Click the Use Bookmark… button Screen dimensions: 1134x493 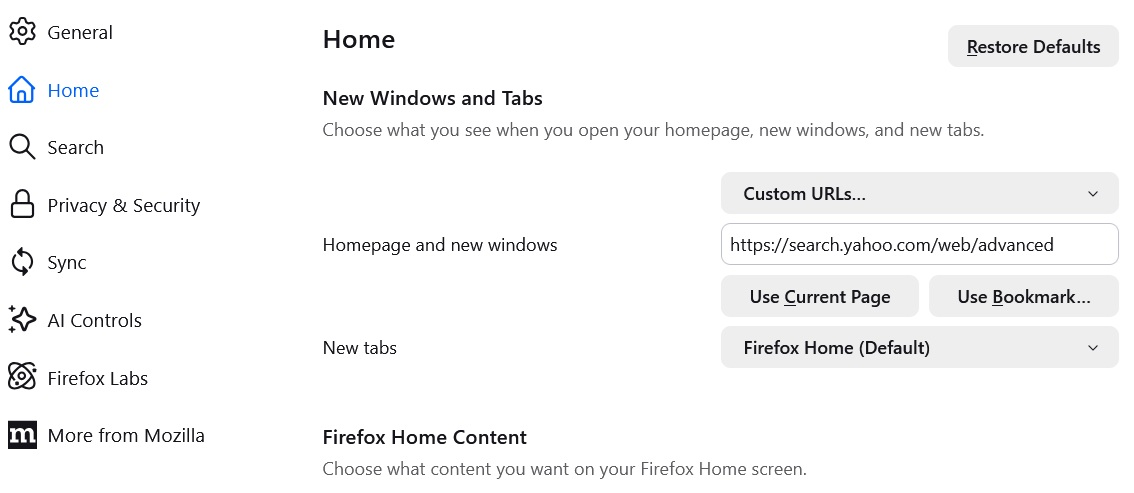pyautogui.click(x=1023, y=296)
